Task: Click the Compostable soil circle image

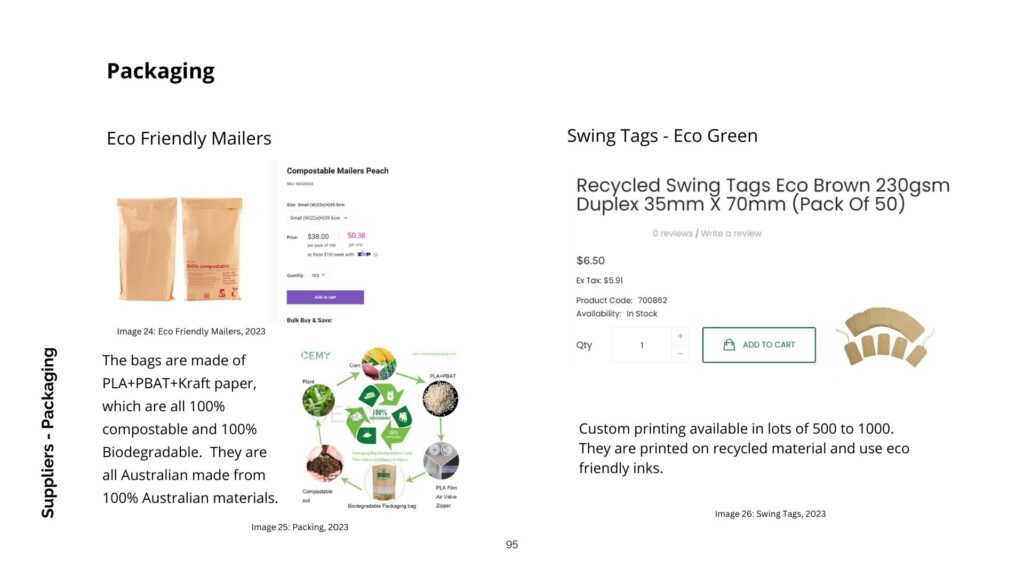Action: click(x=324, y=462)
